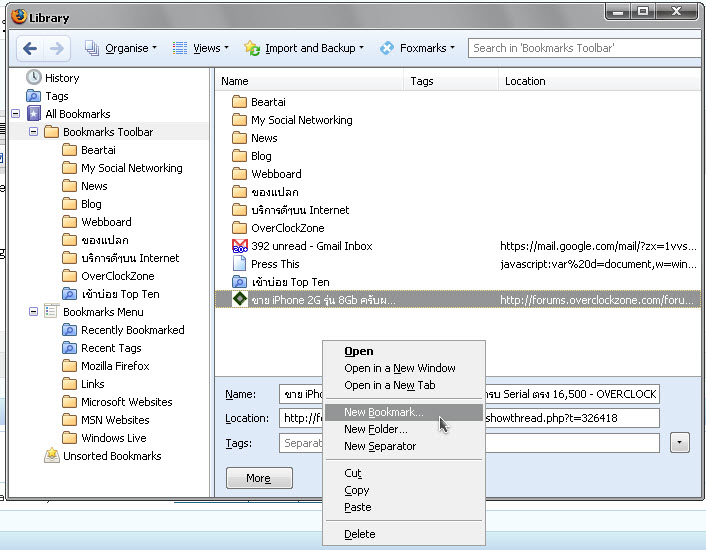The image size is (706, 550).
Task: Select Recent Tags smart folder icon
Action: pos(69,348)
